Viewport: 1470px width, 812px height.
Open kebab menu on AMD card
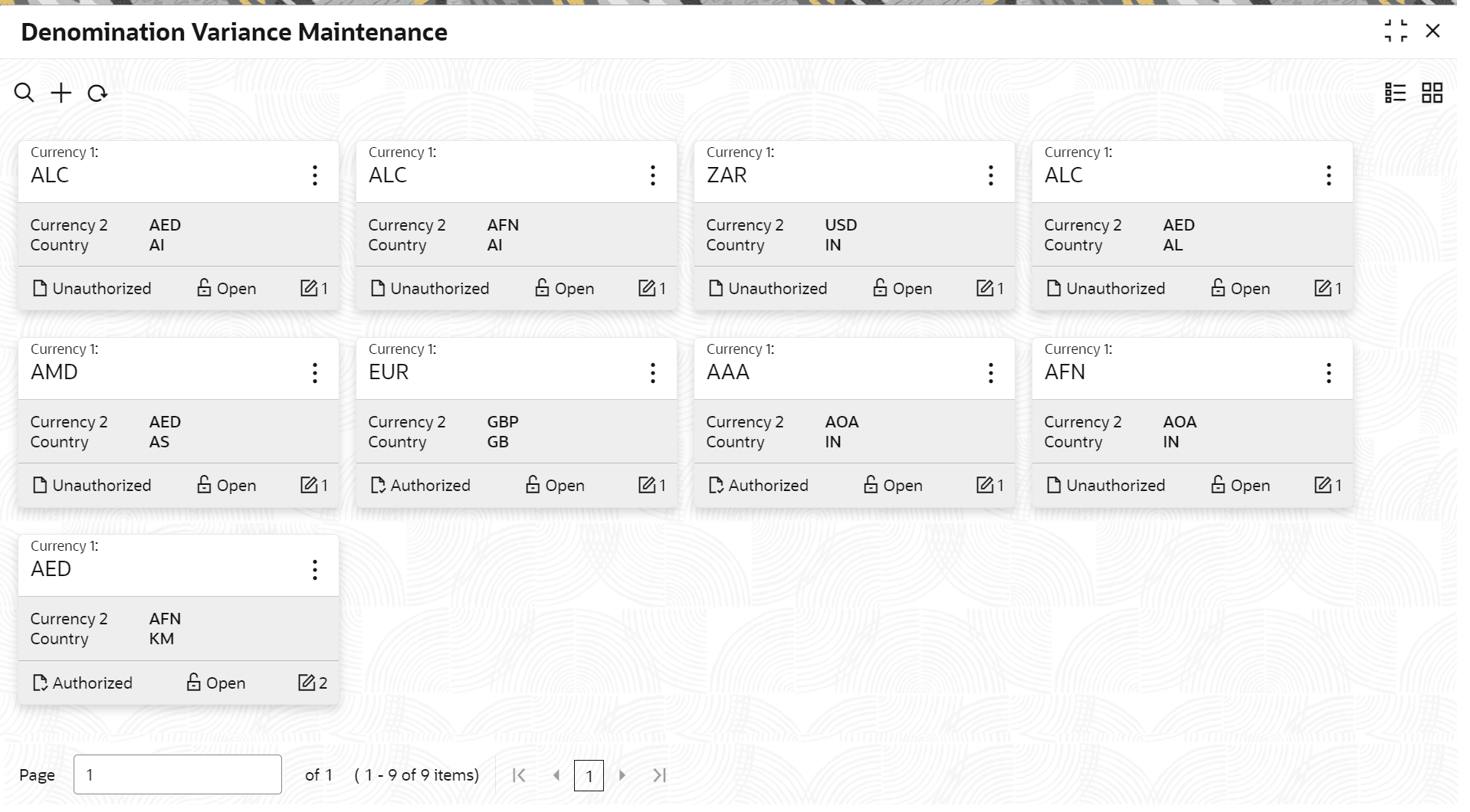pyautogui.click(x=314, y=373)
